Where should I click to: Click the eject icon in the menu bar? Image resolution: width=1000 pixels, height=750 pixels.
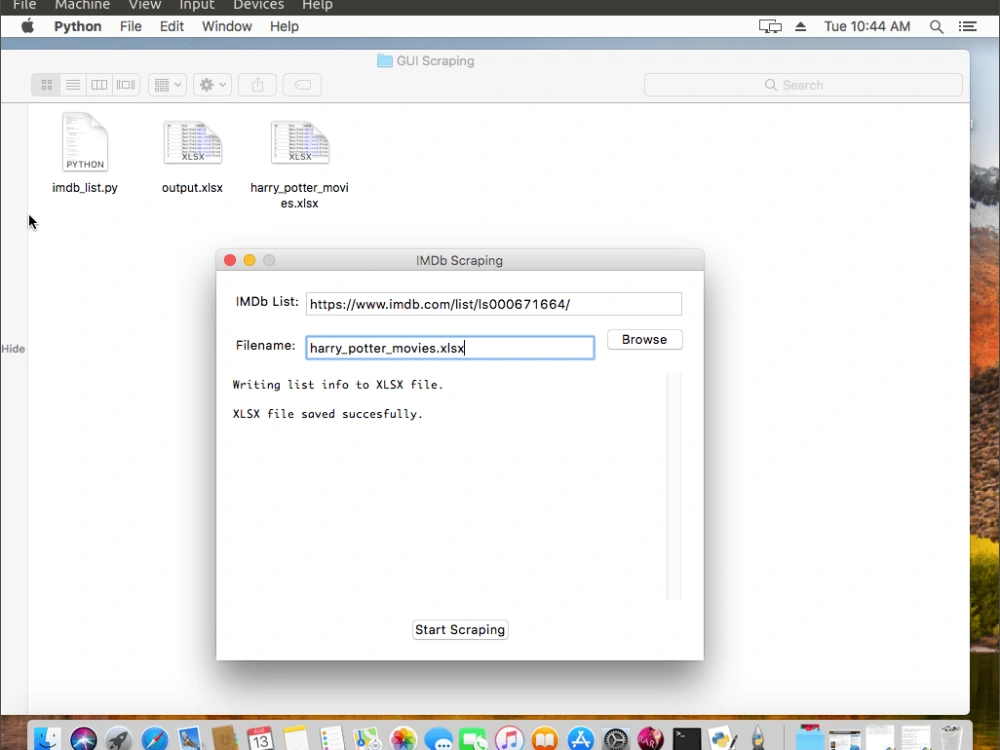click(800, 26)
